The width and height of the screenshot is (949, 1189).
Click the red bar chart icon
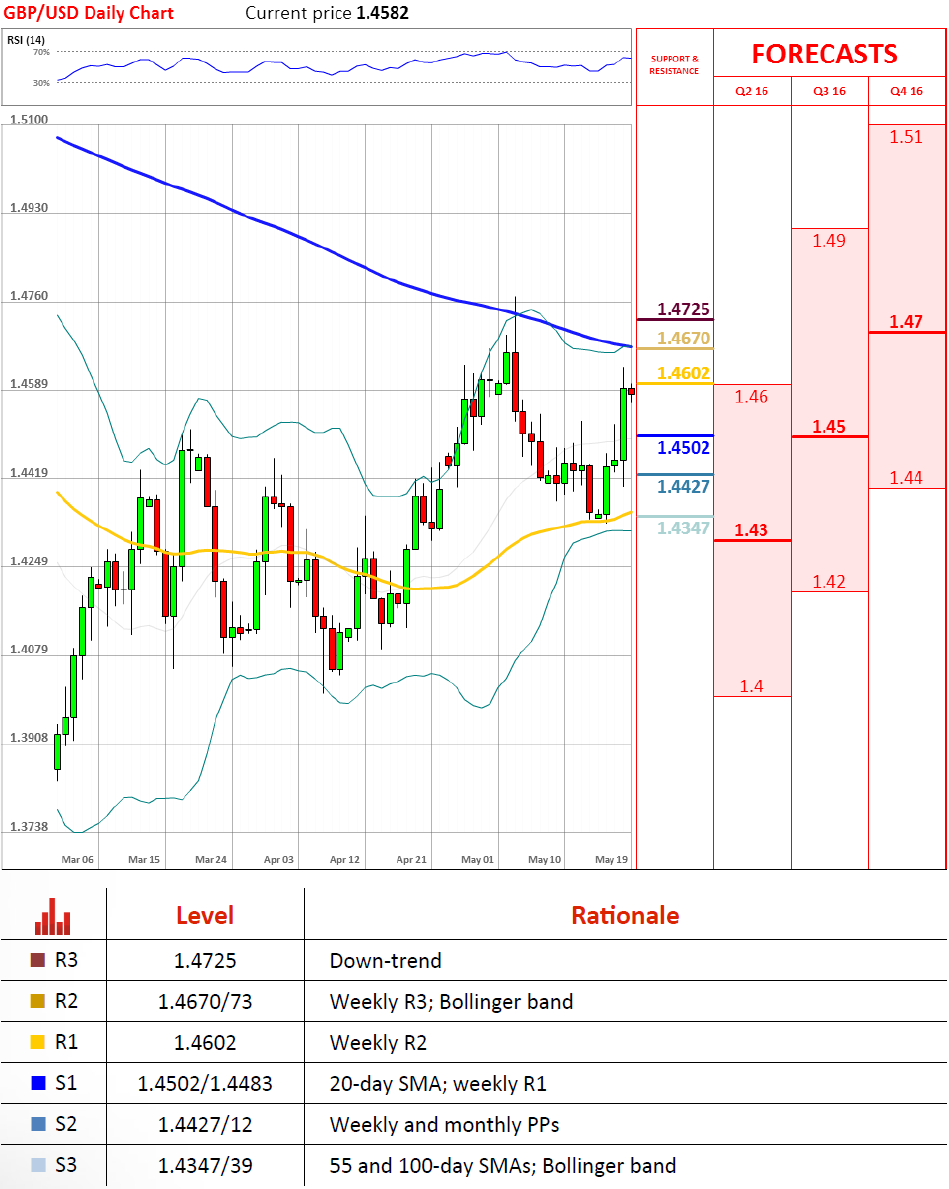point(52,916)
